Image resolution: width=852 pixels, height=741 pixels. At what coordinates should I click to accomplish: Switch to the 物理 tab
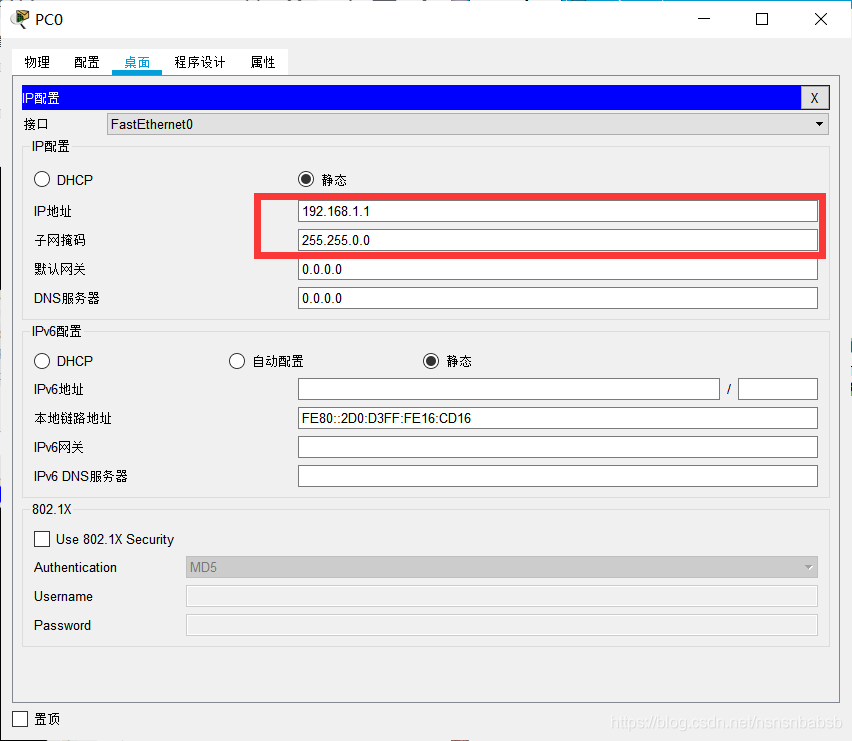tap(37, 62)
